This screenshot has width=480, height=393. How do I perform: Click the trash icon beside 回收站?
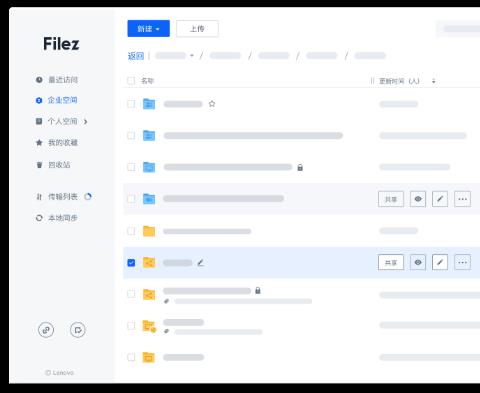point(39,165)
